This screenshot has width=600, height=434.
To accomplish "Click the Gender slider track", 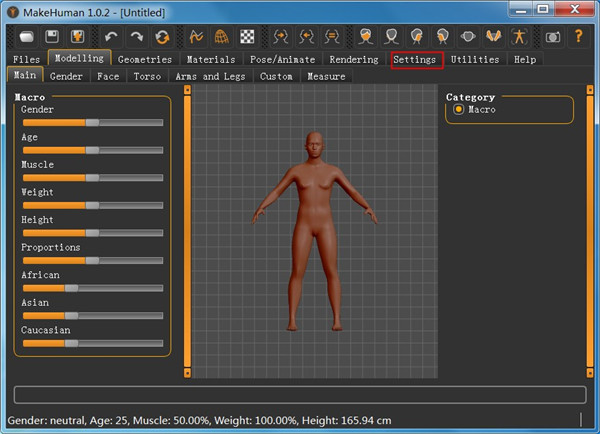I will 91,122.
